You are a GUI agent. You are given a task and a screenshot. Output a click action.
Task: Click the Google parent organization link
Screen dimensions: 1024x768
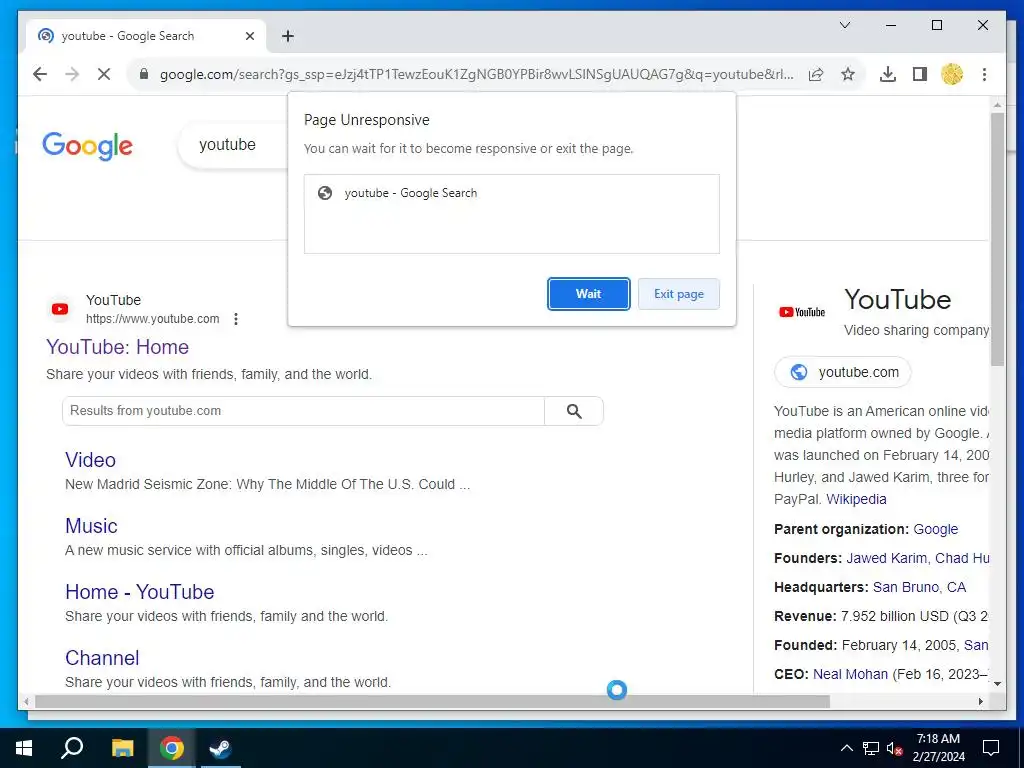pyautogui.click(x=935, y=529)
